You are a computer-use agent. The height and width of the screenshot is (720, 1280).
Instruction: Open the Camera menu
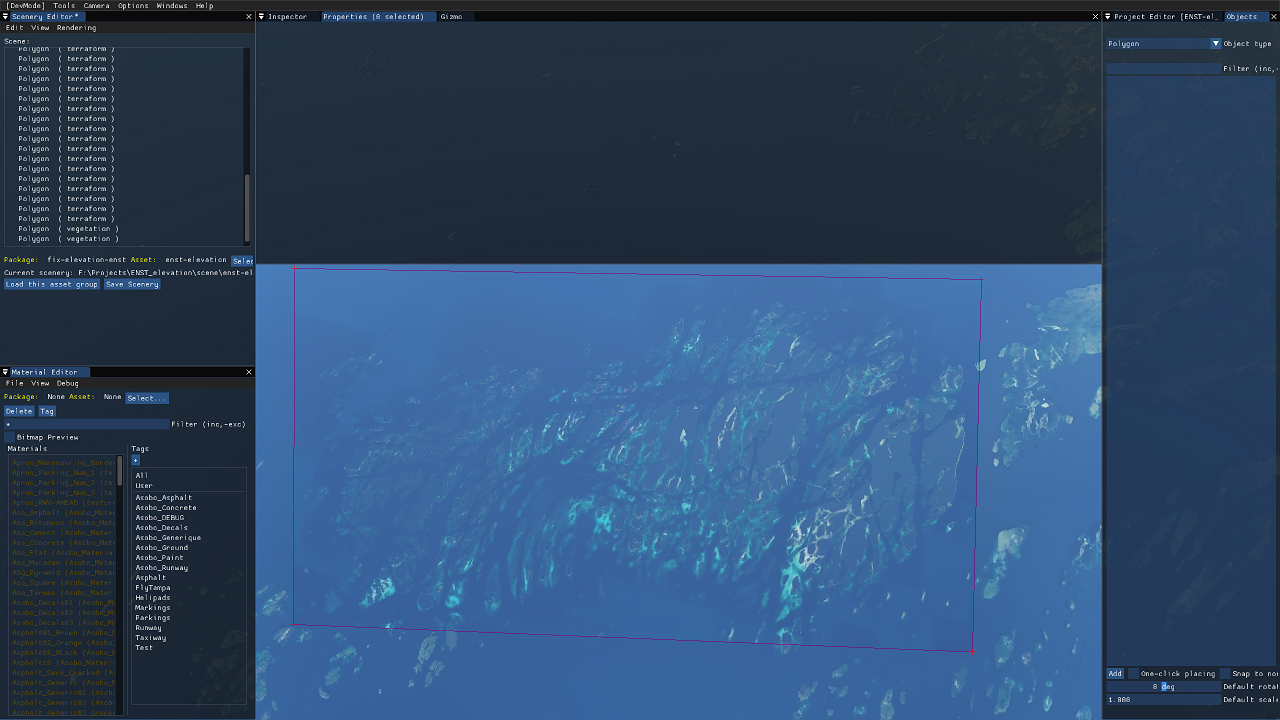96,6
